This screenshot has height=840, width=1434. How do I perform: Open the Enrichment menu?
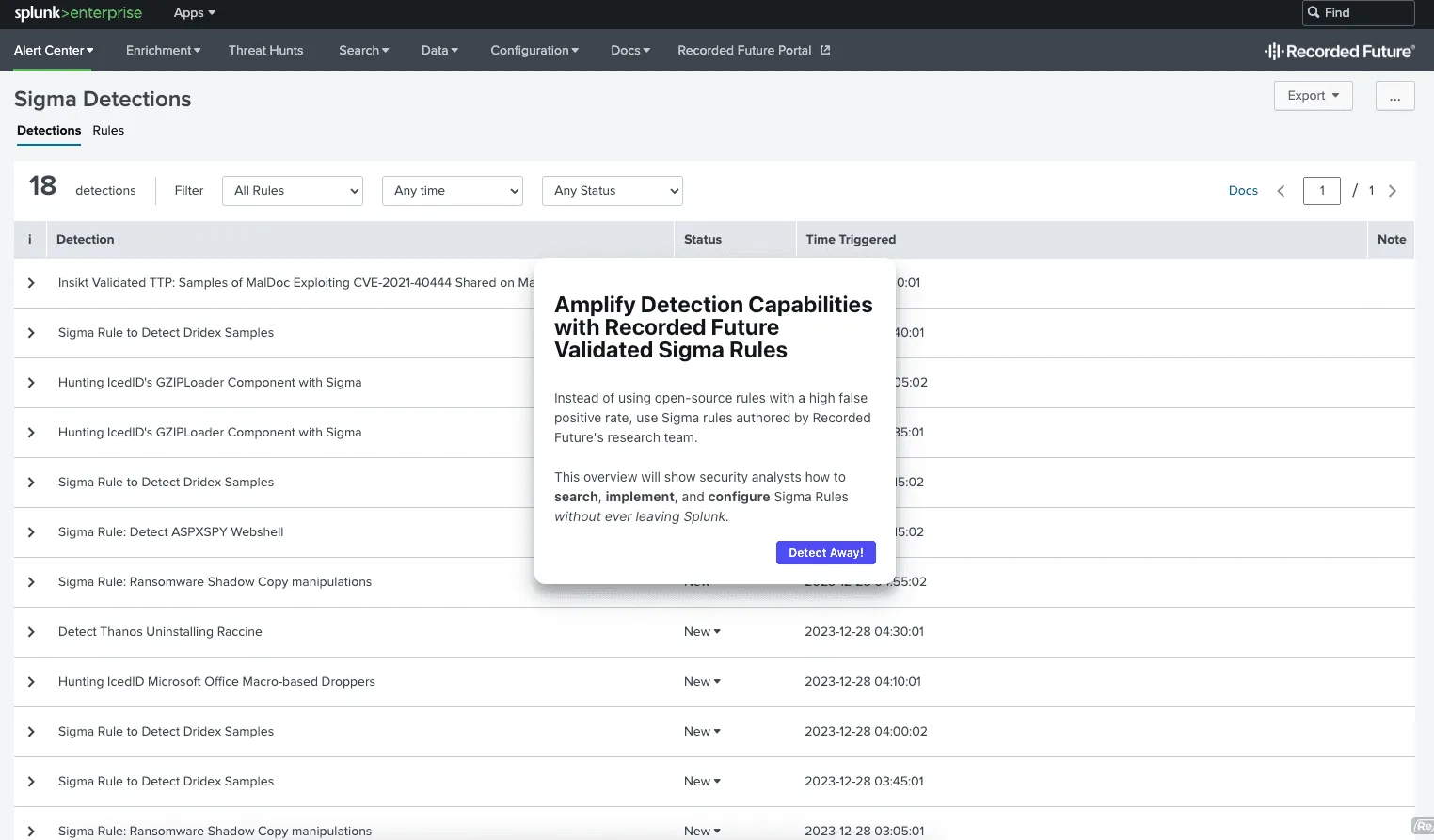coord(164,51)
